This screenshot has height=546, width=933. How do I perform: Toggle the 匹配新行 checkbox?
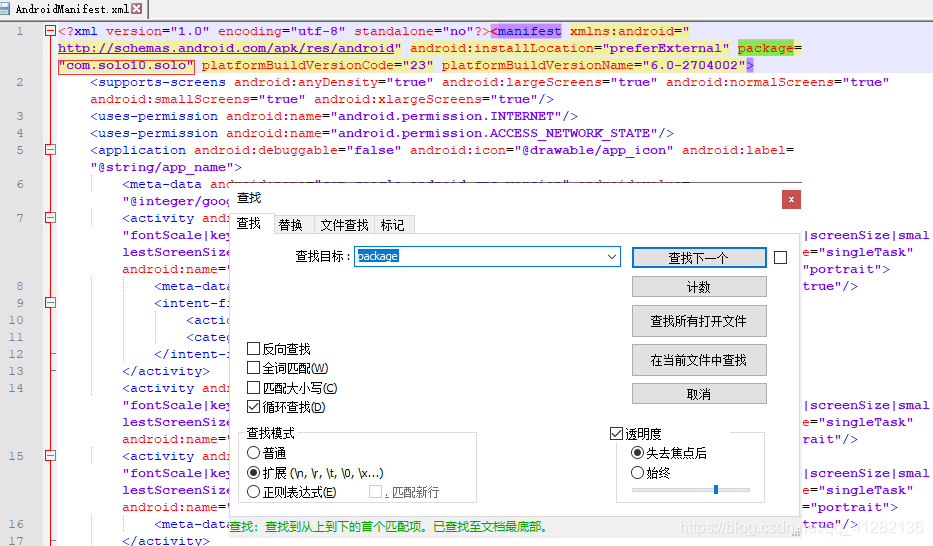click(x=375, y=492)
